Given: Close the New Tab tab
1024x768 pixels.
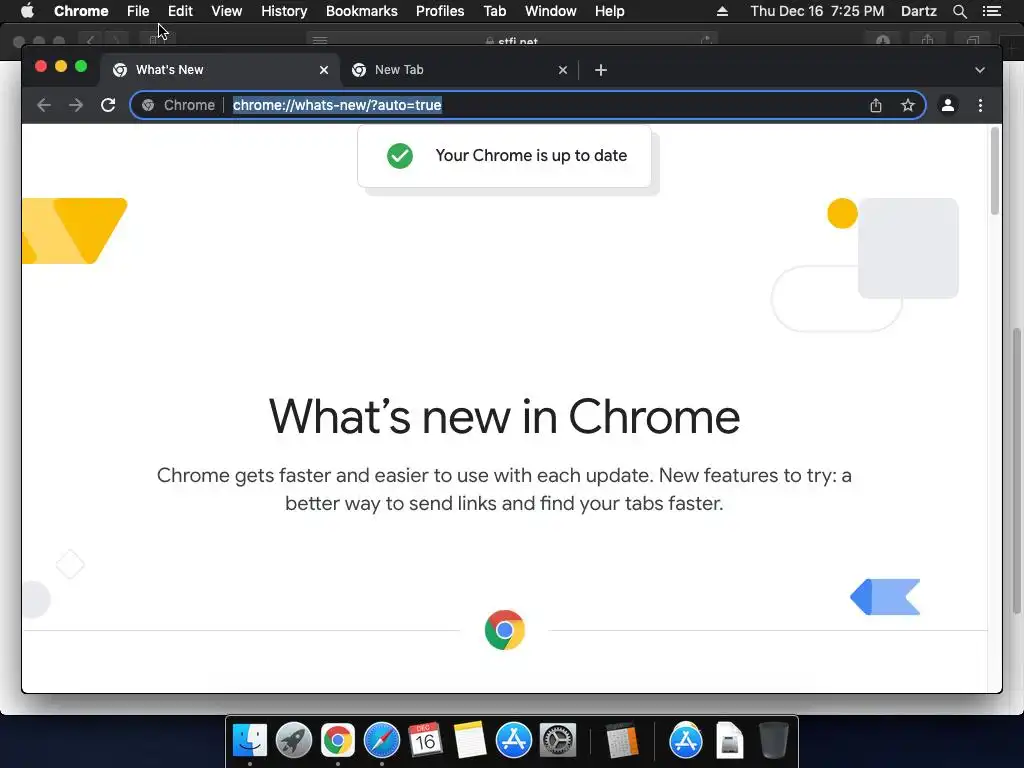Looking at the screenshot, I should click(x=563, y=70).
